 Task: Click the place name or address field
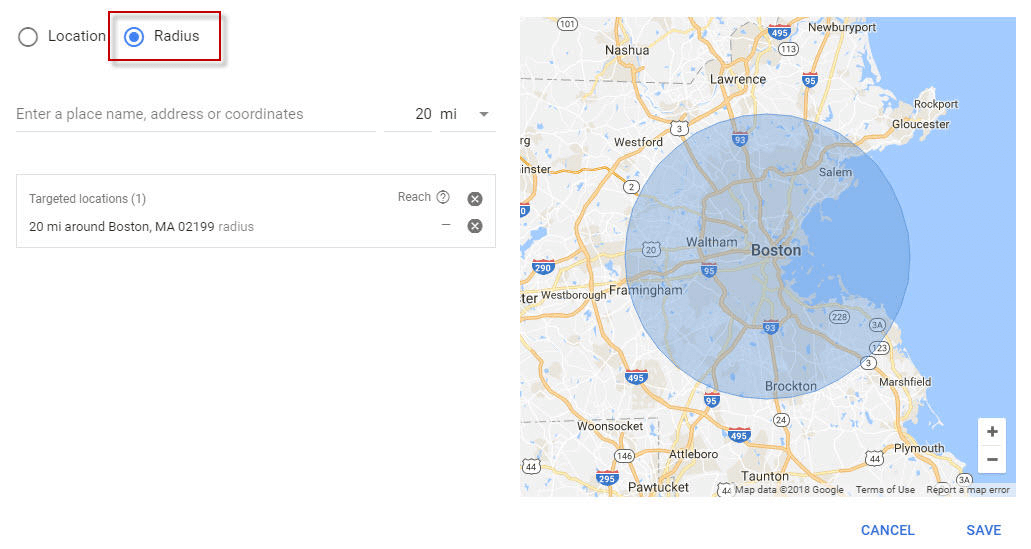click(x=195, y=114)
